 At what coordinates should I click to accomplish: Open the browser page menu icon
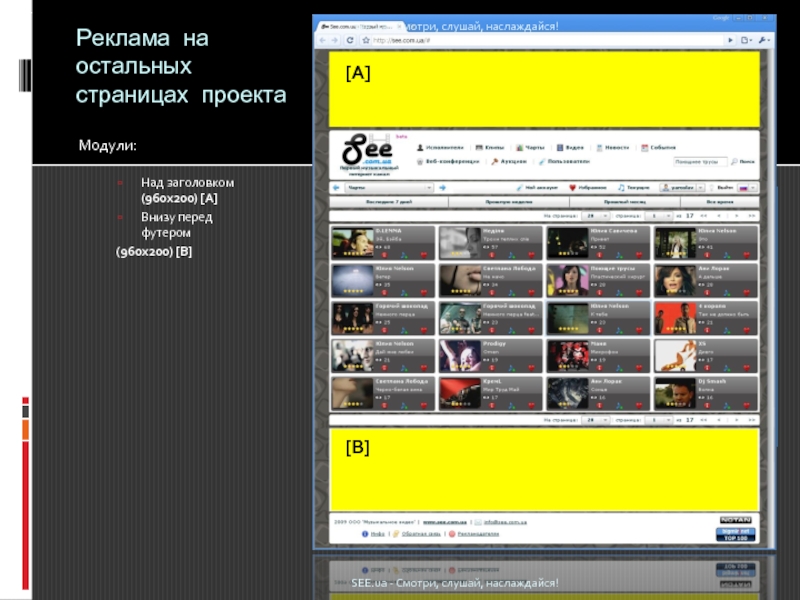745,40
